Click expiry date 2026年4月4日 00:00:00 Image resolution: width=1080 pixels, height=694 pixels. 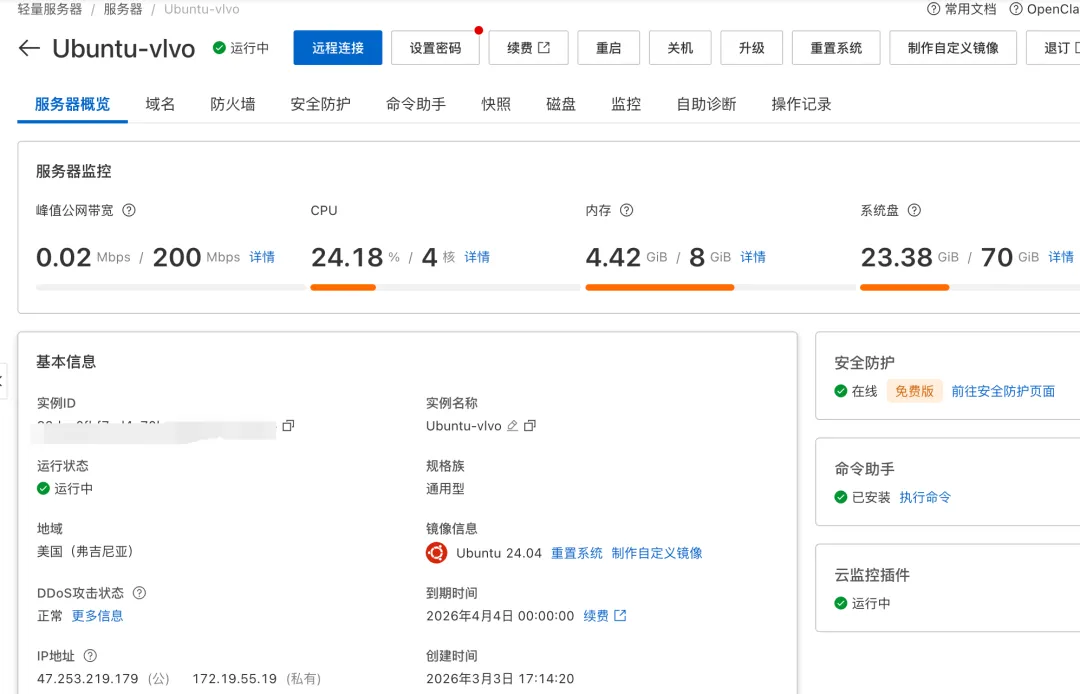[x=500, y=616]
